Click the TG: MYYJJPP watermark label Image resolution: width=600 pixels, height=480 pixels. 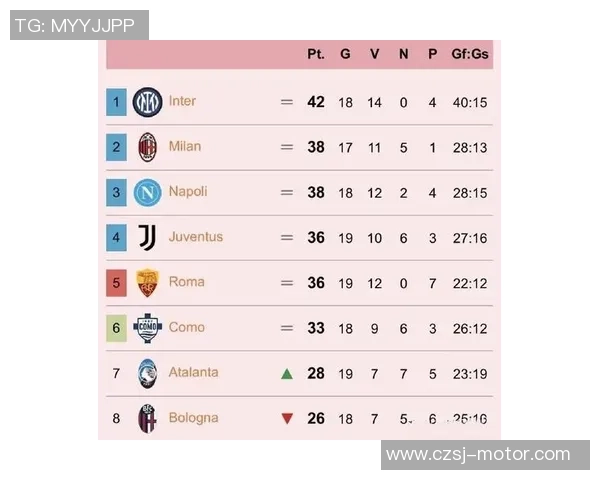click(79, 25)
